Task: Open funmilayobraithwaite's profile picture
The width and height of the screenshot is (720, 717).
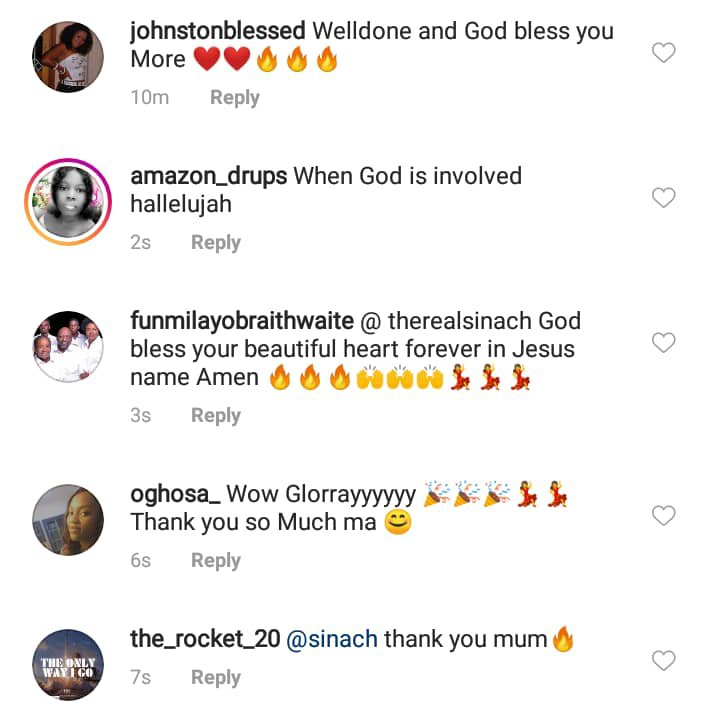Action: [68, 348]
